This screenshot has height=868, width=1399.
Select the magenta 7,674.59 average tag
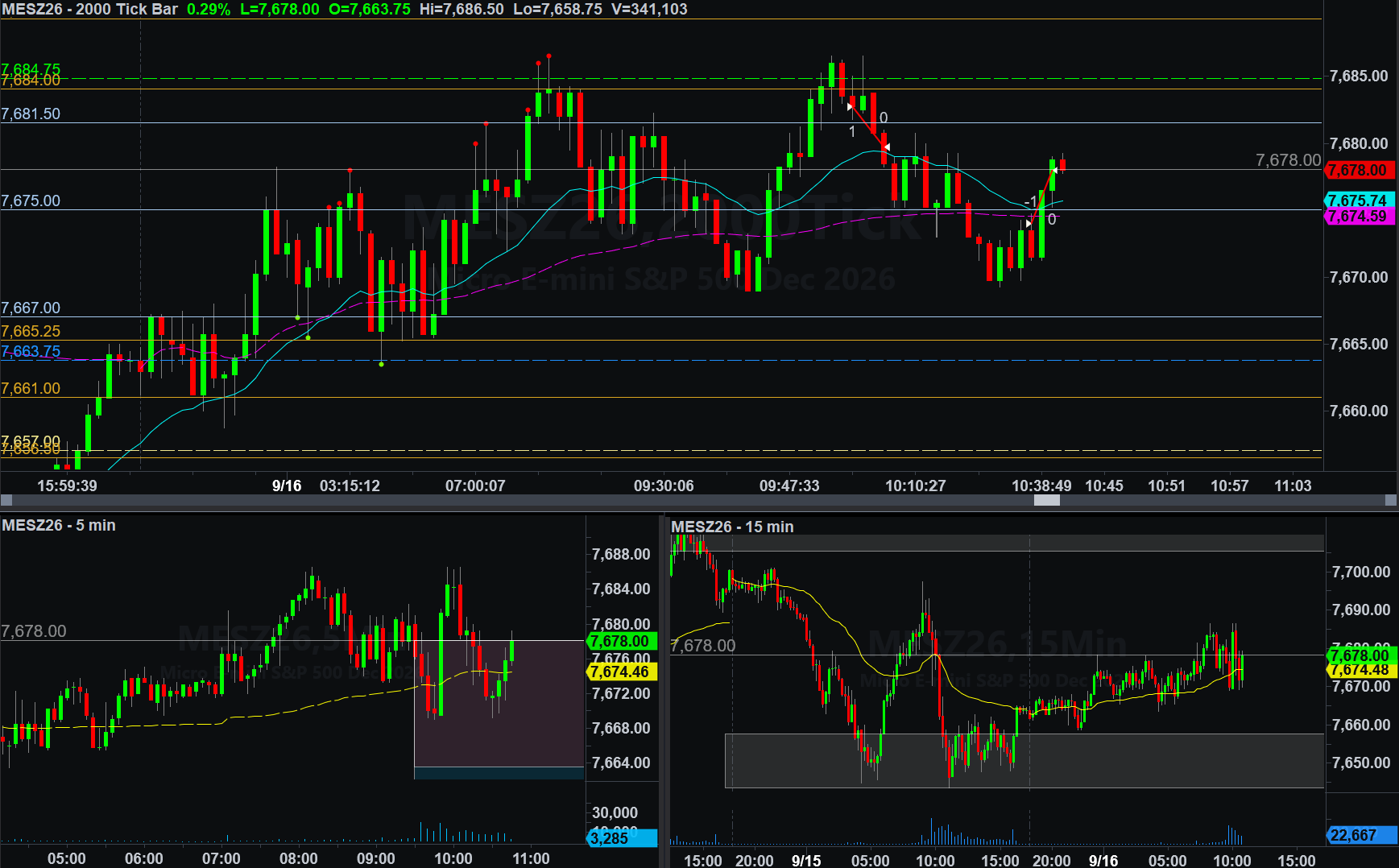[1359, 217]
